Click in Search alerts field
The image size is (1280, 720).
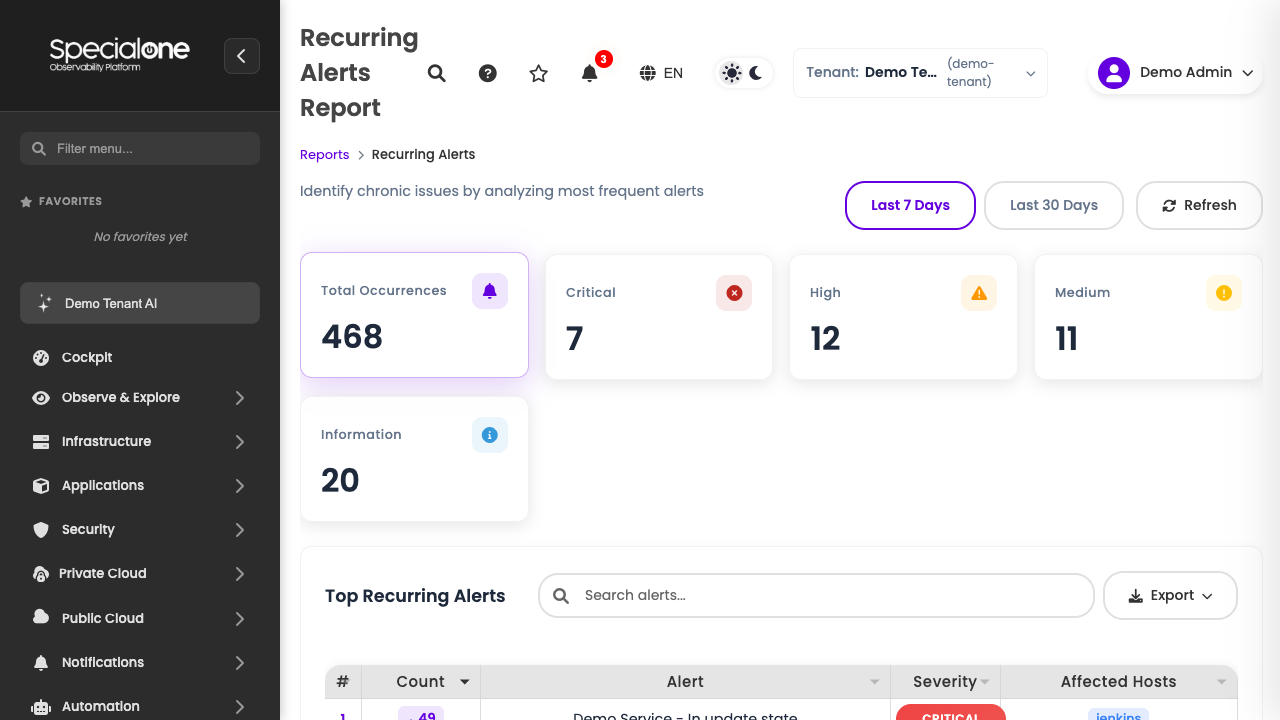[x=816, y=595]
